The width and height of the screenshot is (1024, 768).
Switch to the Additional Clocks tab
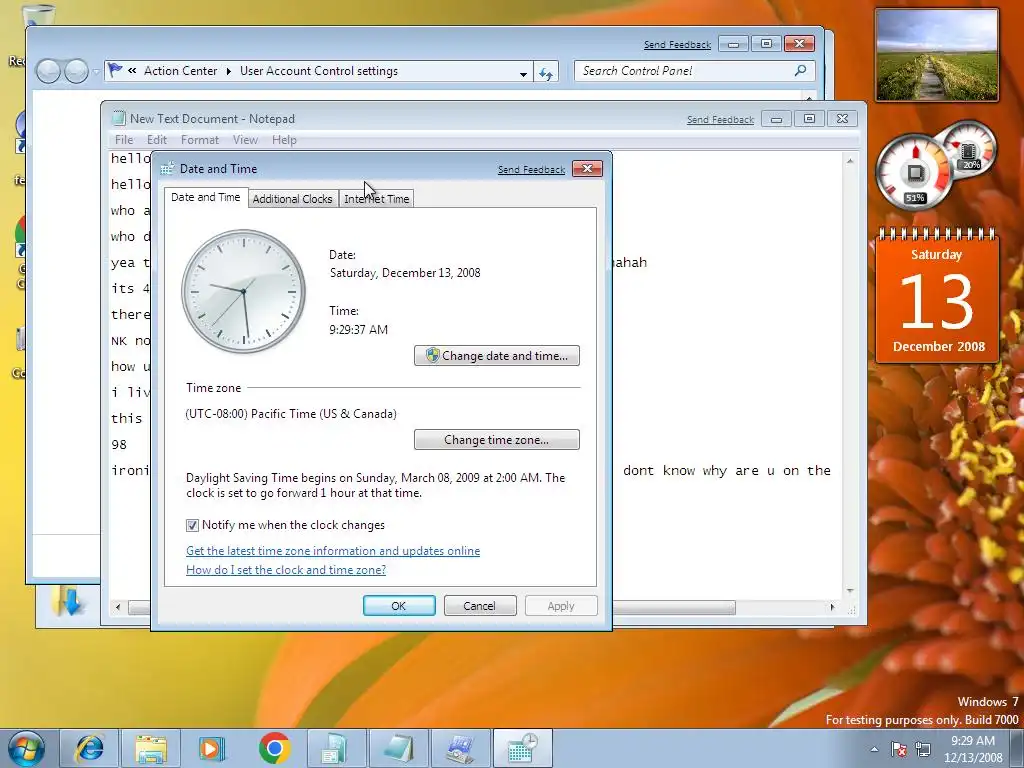click(x=293, y=199)
